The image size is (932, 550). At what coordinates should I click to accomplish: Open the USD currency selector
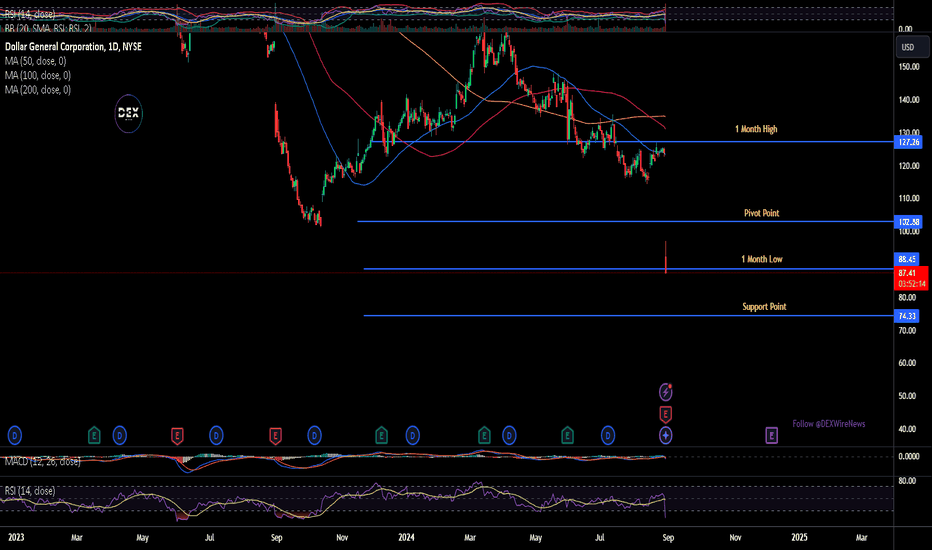click(x=912, y=47)
